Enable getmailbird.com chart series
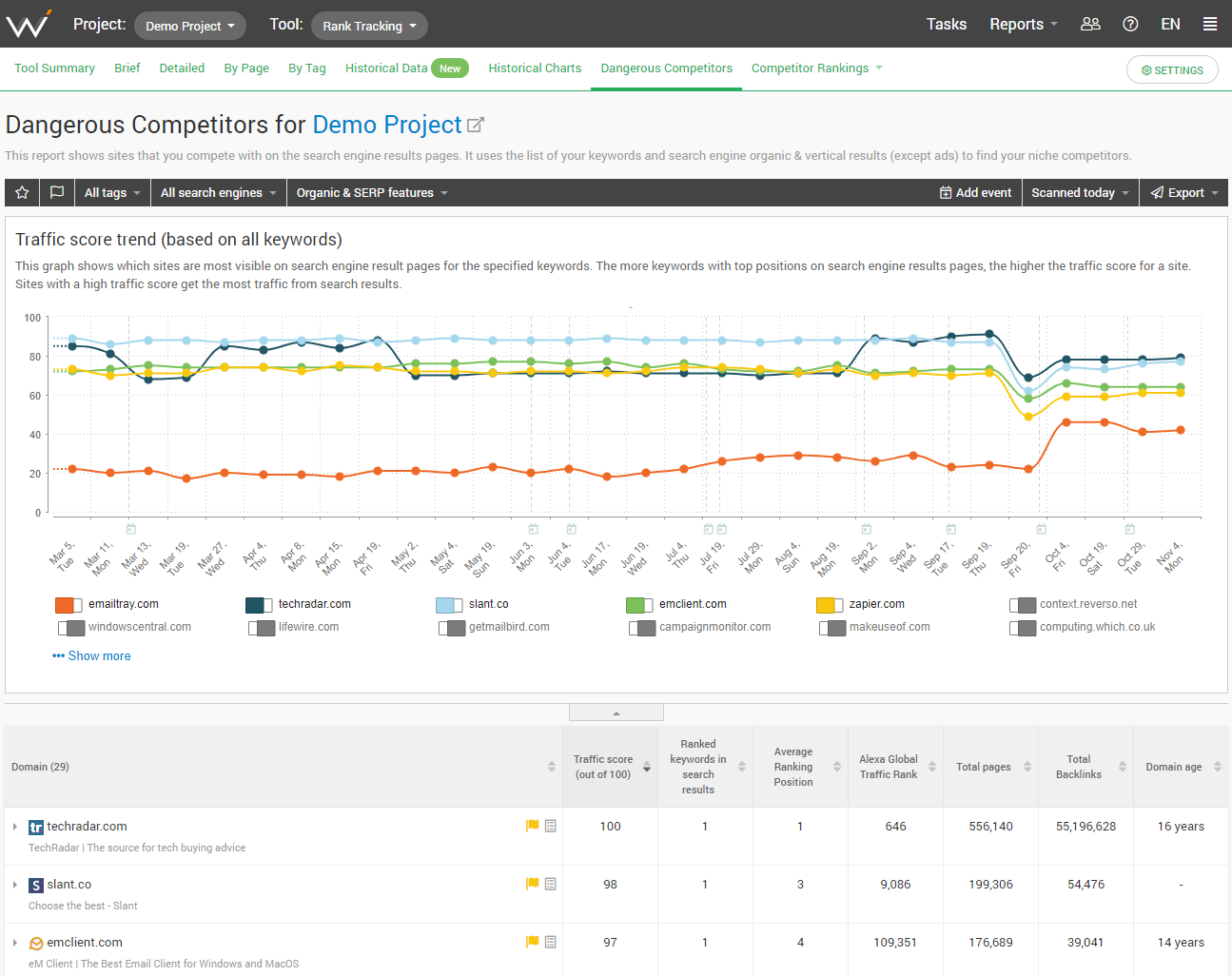The image size is (1232, 976). [452, 628]
